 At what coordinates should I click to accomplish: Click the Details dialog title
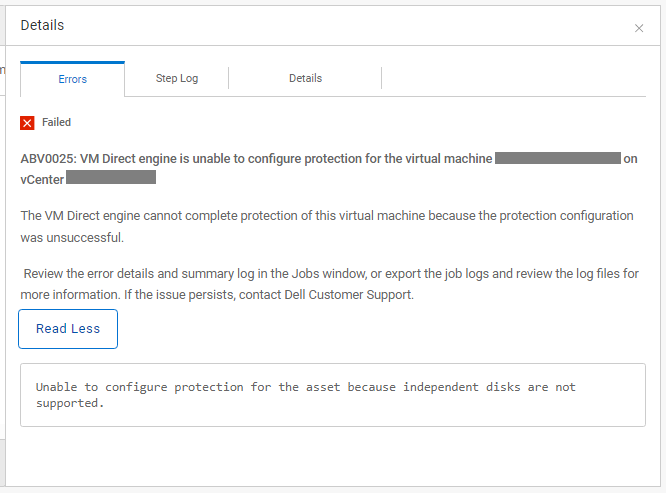pos(42,25)
